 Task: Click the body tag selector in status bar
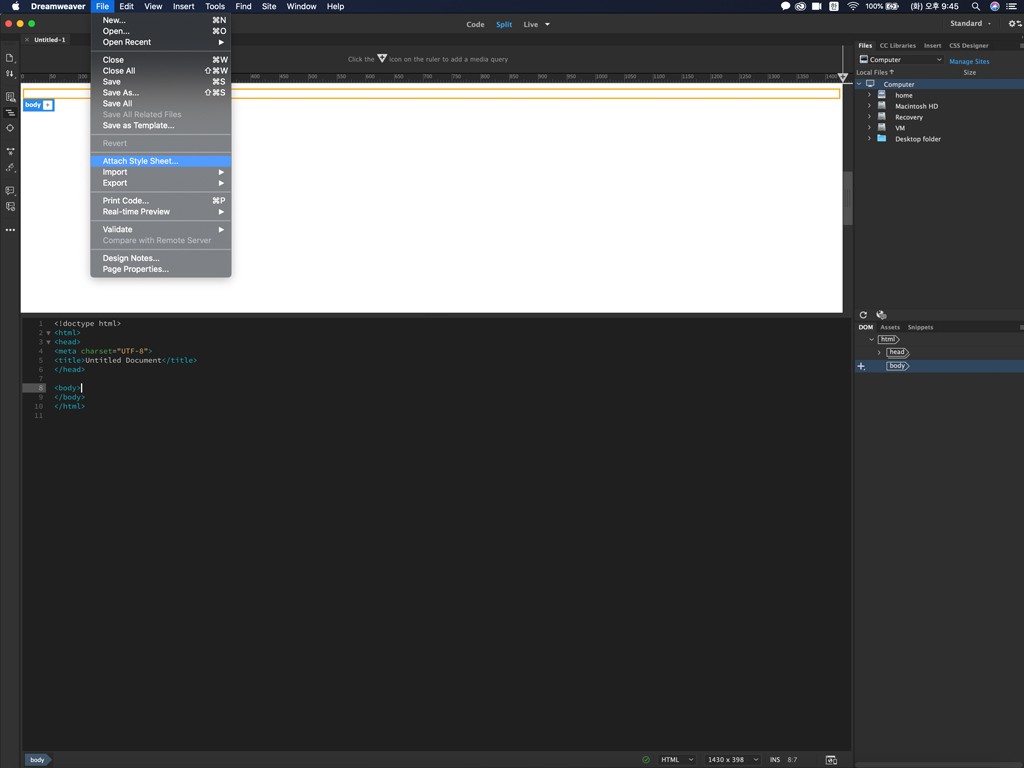click(38, 760)
